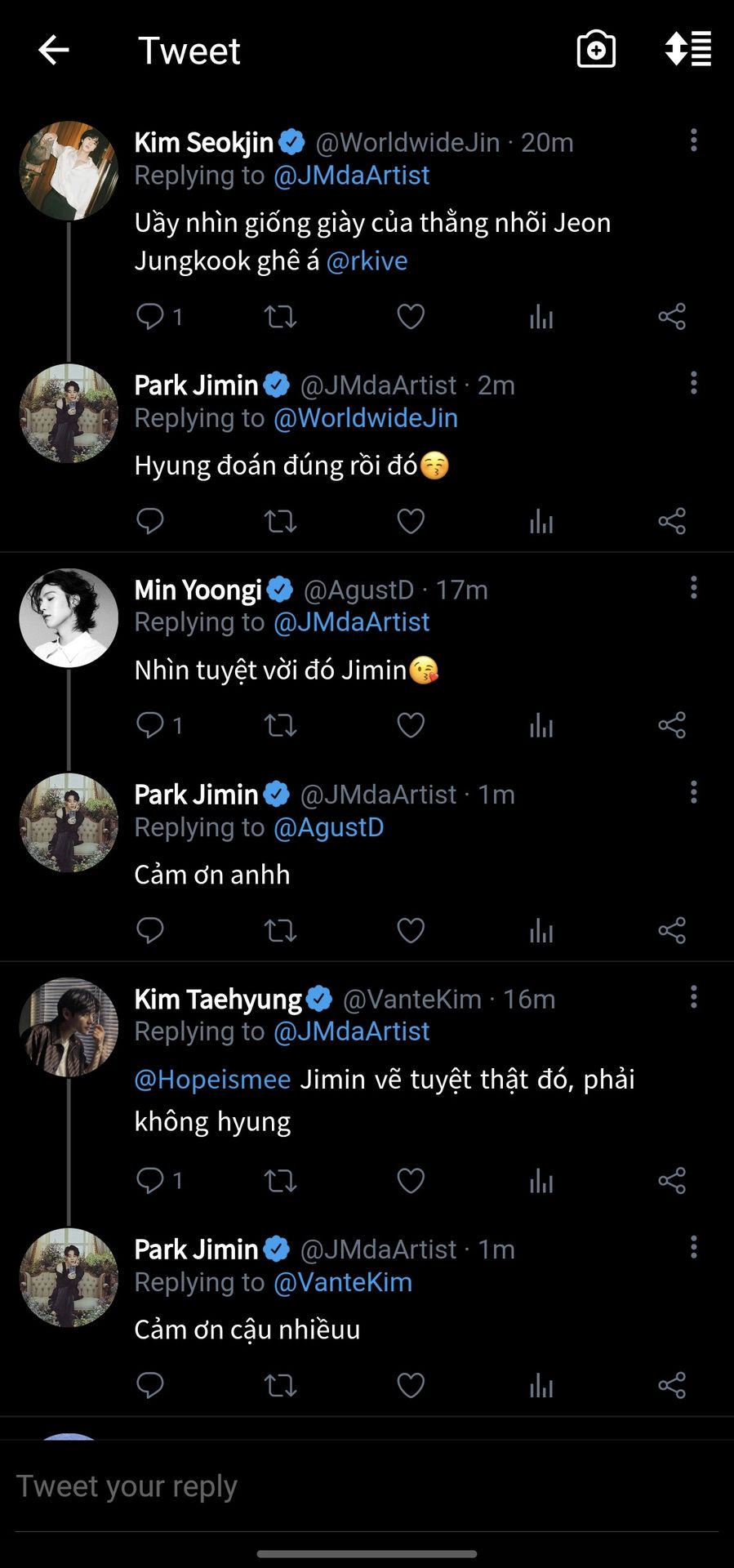Open the @VanteKim replying-to link
This screenshot has height=1568, width=734.
click(343, 1282)
